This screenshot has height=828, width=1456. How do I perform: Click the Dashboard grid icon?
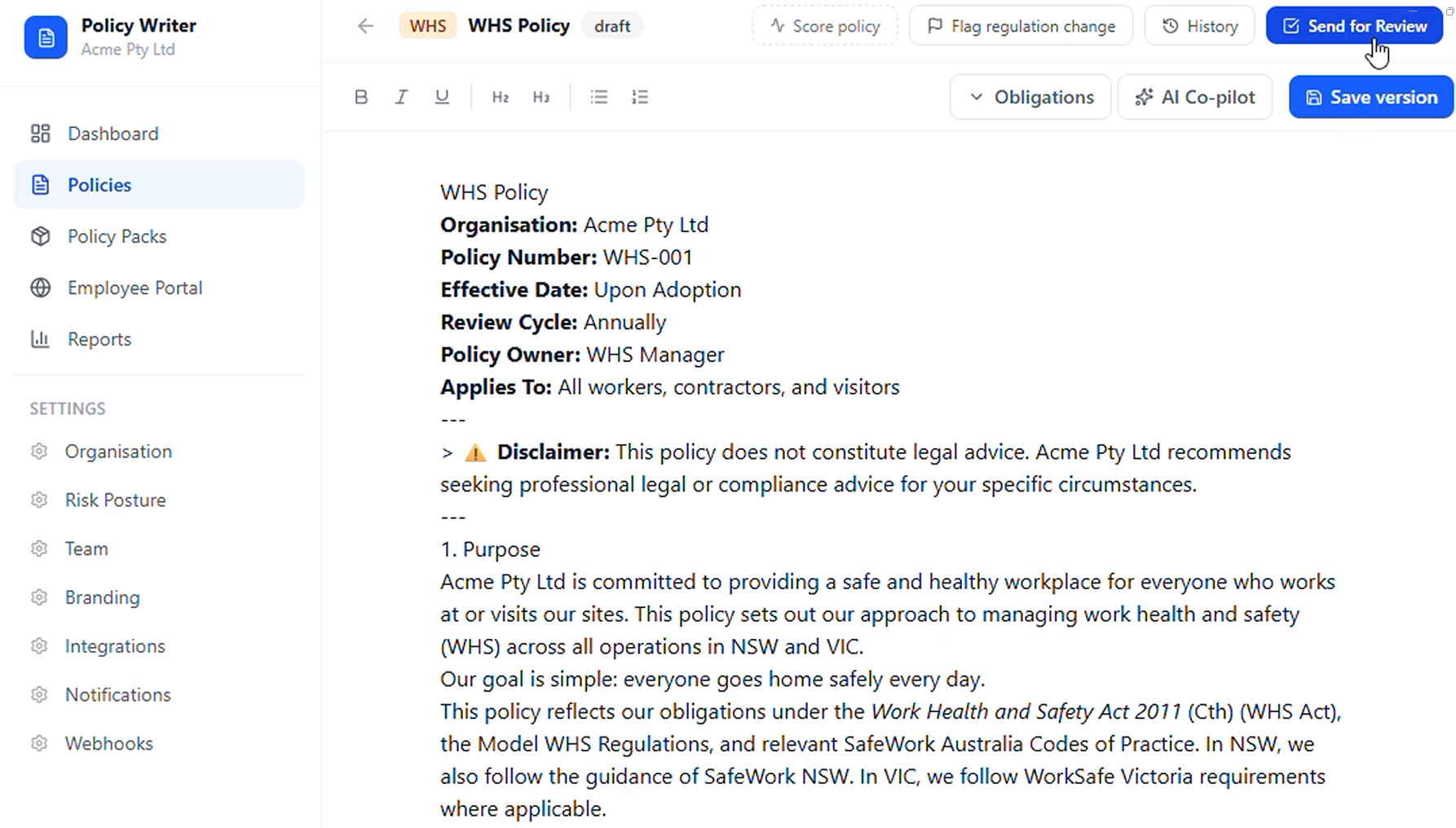[40, 134]
